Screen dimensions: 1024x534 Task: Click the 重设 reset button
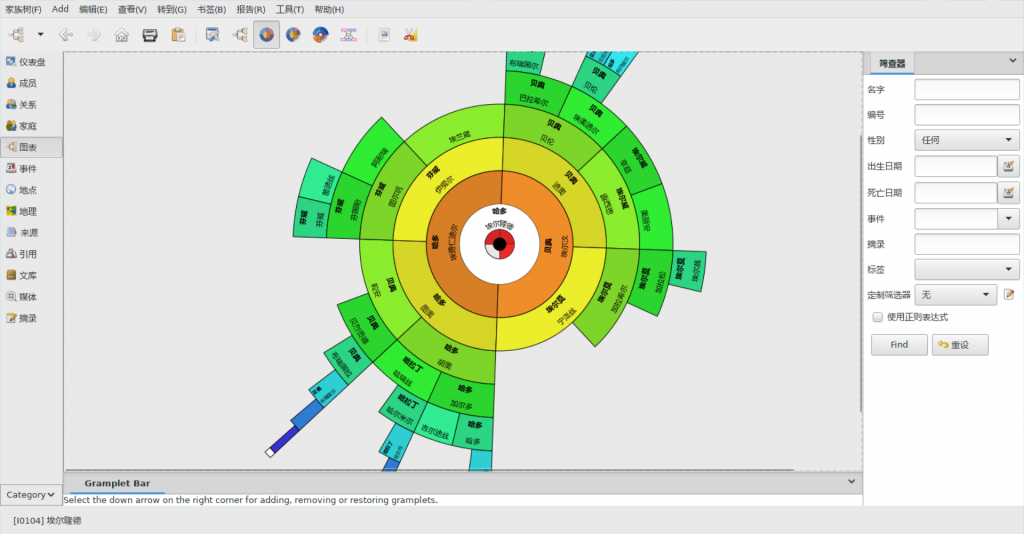click(x=960, y=345)
